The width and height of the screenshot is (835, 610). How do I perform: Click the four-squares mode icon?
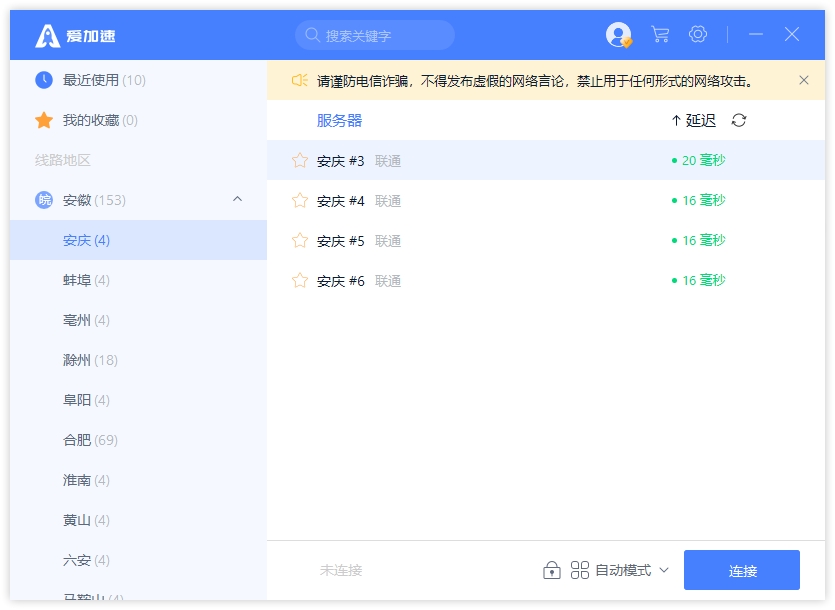(x=579, y=570)
